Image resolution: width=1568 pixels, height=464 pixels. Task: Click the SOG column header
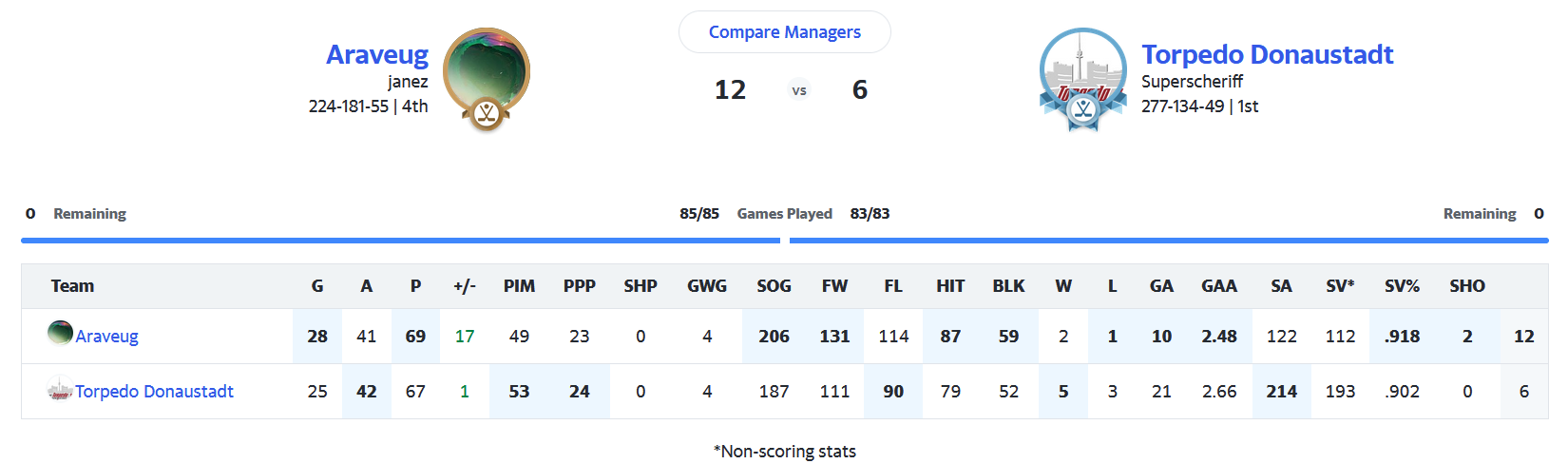pos(774,286)
